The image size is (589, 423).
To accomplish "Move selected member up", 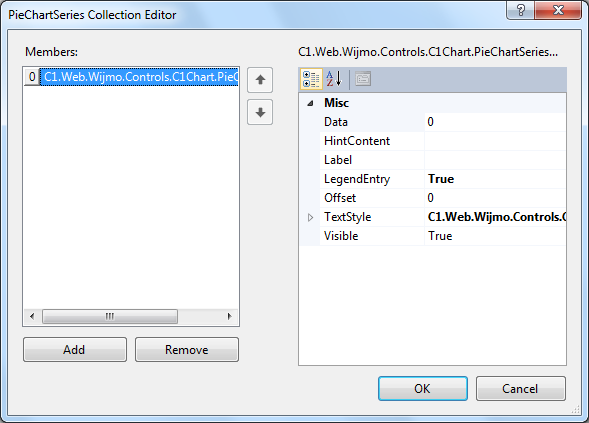I will [260, 80].
